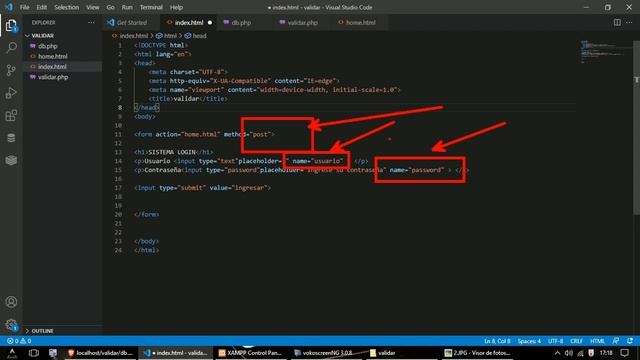Screen dimensions: 640x360
Task: Open the Go menu
Action: pos(110,7)
